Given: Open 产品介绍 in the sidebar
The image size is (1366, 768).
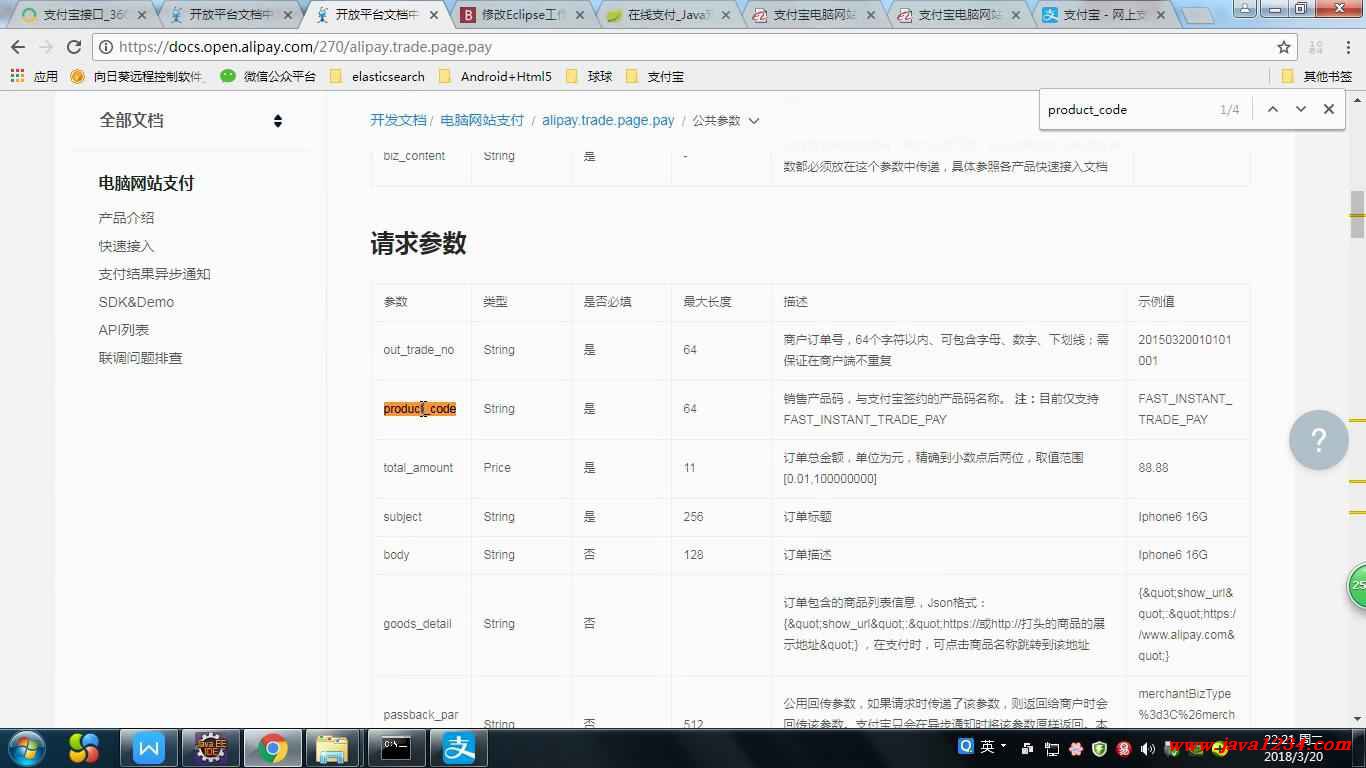Looking at the screenshot, I should click(x=126, y=218).
